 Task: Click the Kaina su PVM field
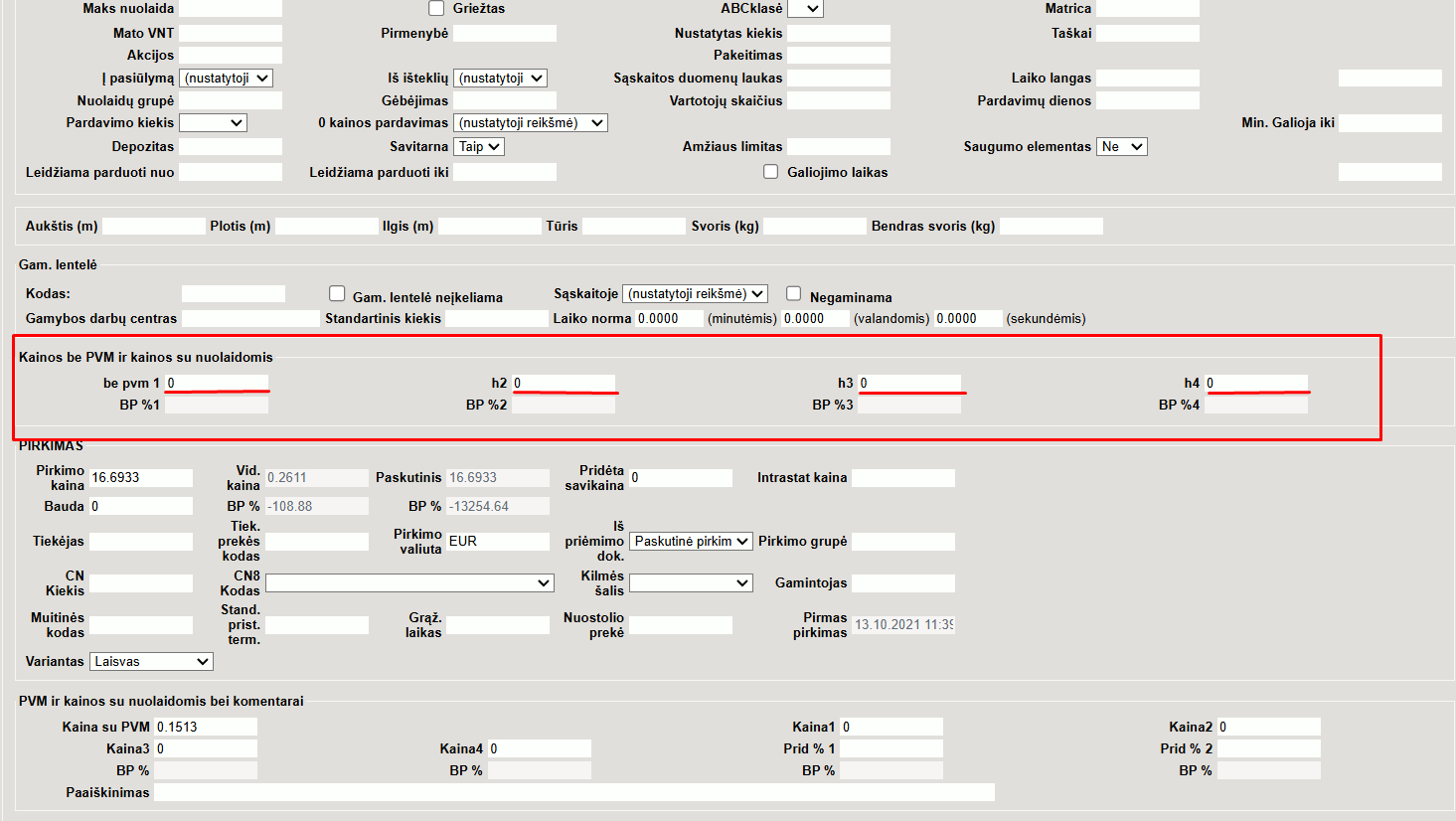click(x=205, y=727)
